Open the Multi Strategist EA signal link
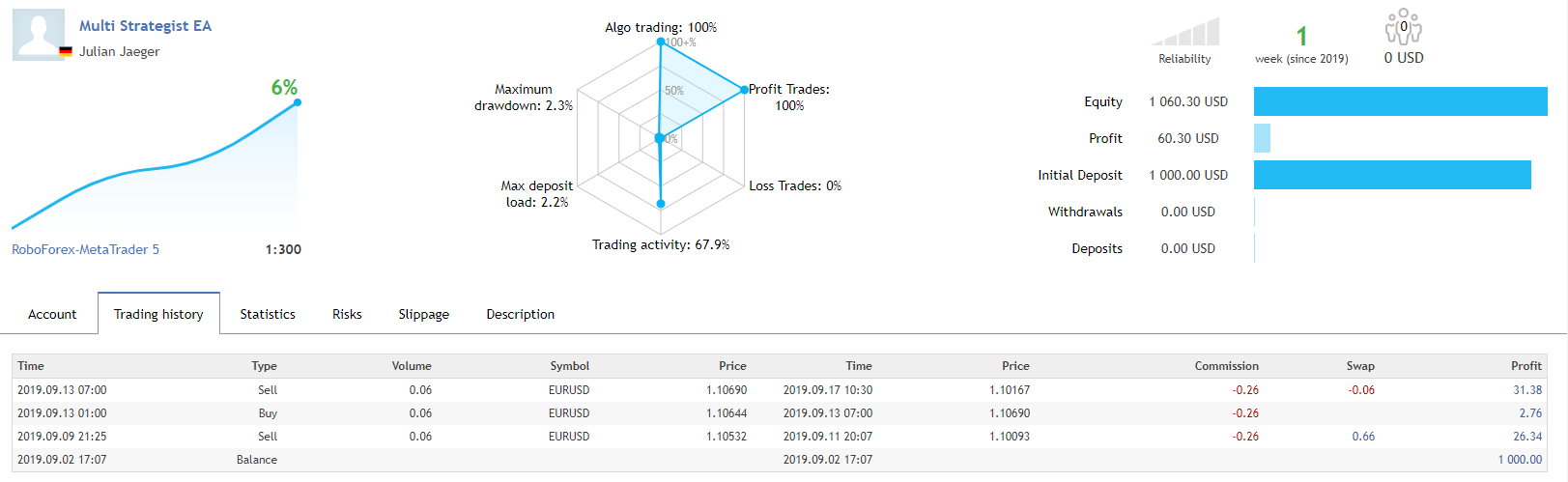The image size is (1568, 482). [x=145, y=26]
